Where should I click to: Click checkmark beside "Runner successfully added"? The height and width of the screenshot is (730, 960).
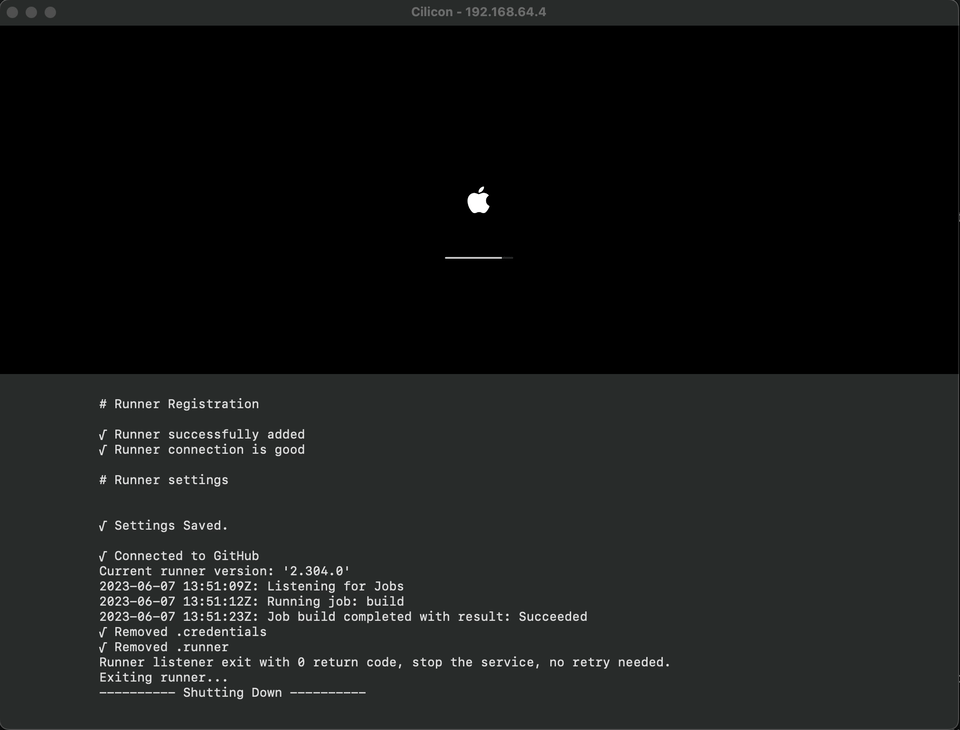[x=103, y=435]
